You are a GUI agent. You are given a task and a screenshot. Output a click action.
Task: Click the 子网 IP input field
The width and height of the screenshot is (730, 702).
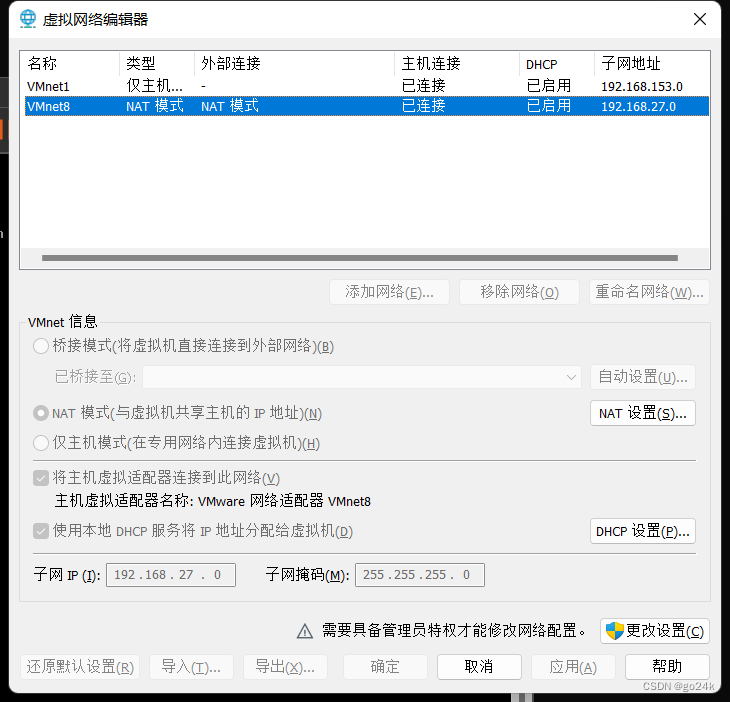(x=171, y=575)
